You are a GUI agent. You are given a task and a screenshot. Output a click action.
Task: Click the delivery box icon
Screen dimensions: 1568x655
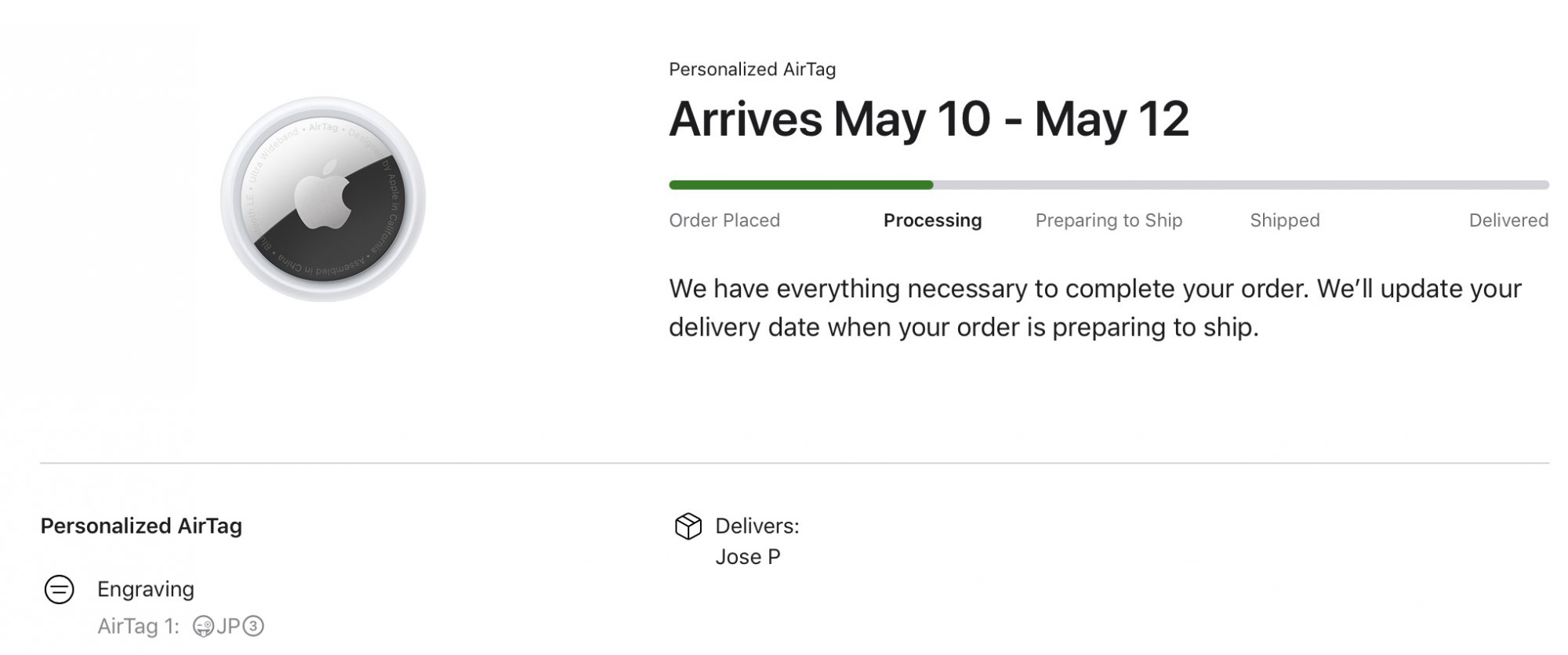coord(688,526)
